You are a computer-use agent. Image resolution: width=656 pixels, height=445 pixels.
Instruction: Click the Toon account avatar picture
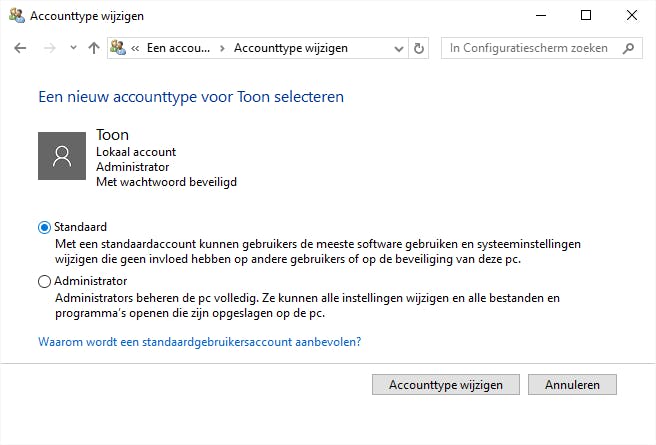pos(62,155)
